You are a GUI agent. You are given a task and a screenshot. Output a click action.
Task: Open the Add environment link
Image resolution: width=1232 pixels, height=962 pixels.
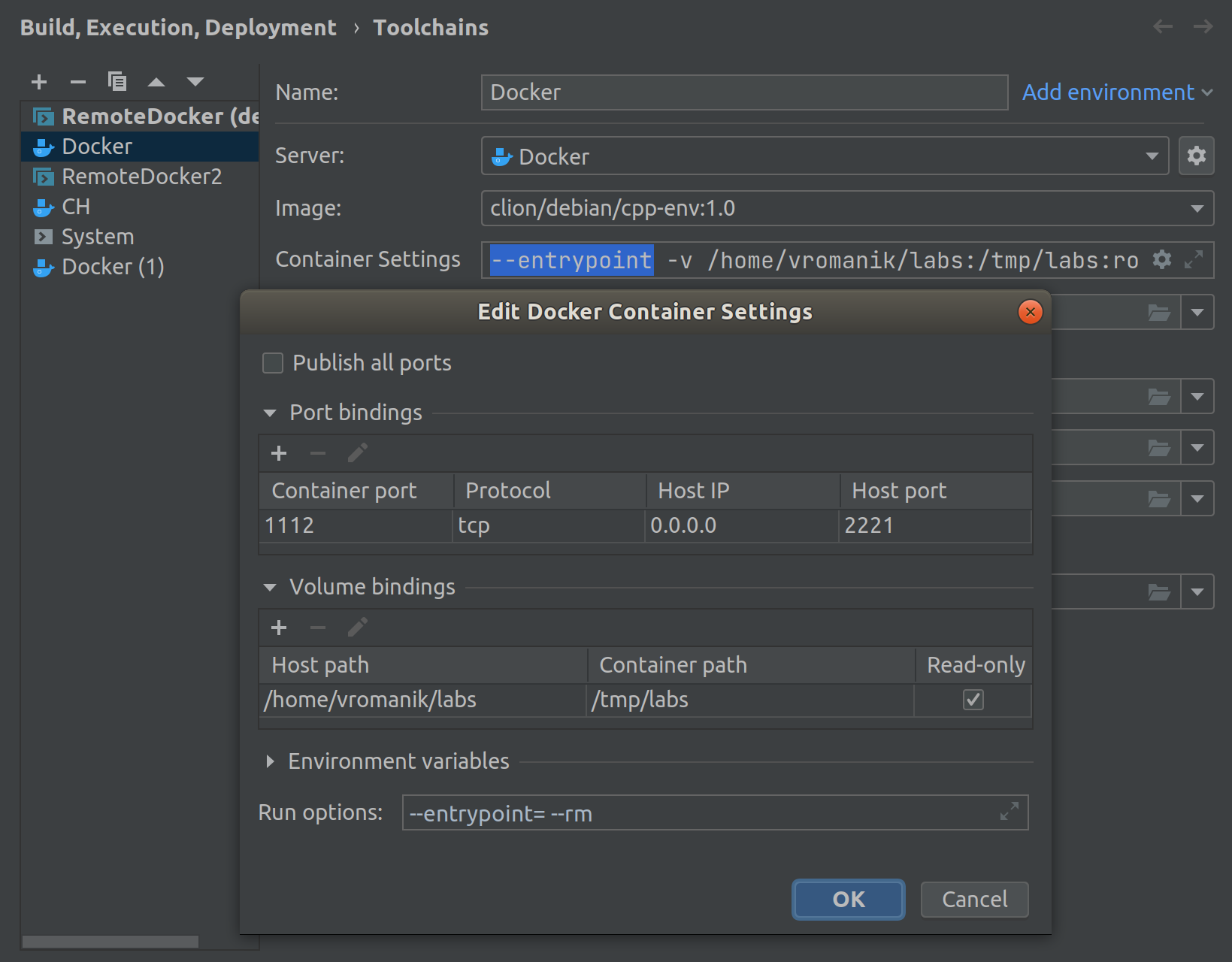coord(1116,92)
